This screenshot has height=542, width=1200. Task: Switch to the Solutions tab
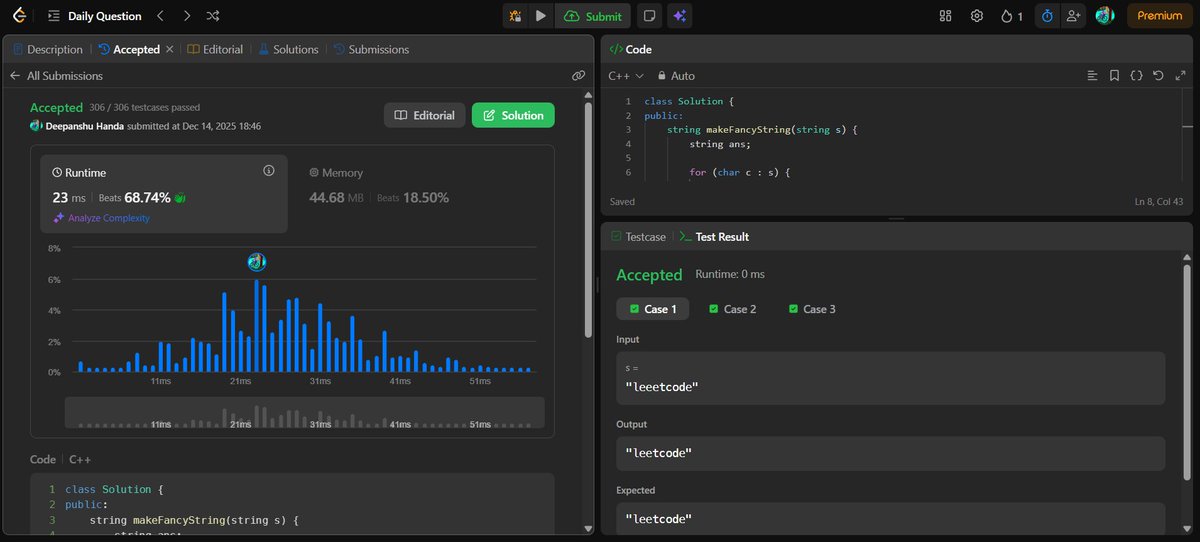pos(288,49)
